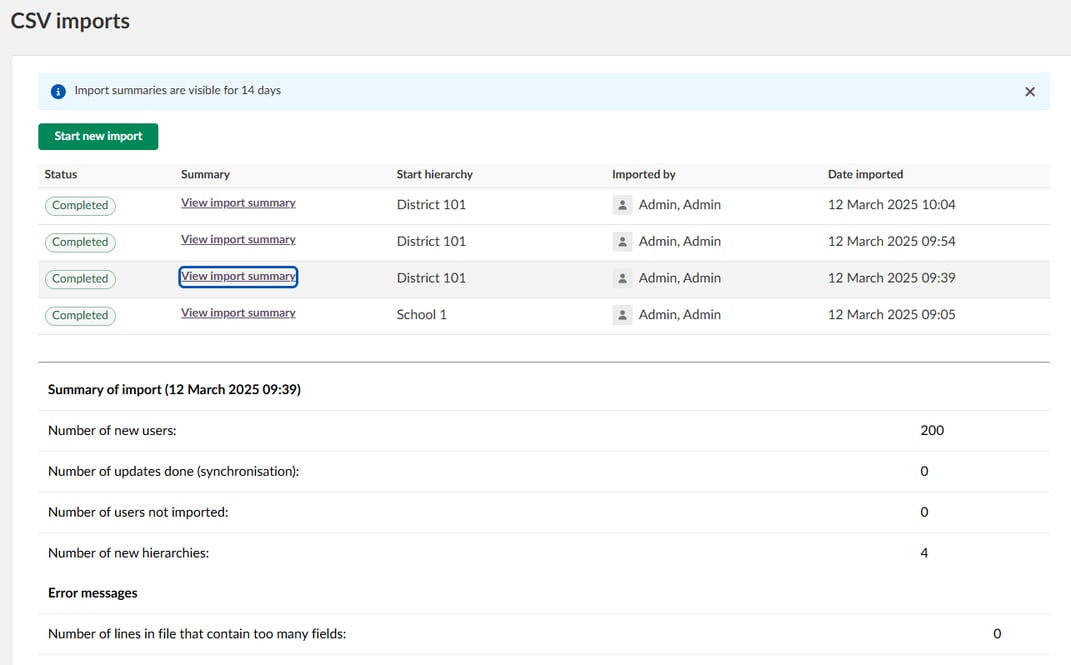This screenshot has width=1071, height=665.
Task: Click the Imported by column header
Action: tap(643, 174)
